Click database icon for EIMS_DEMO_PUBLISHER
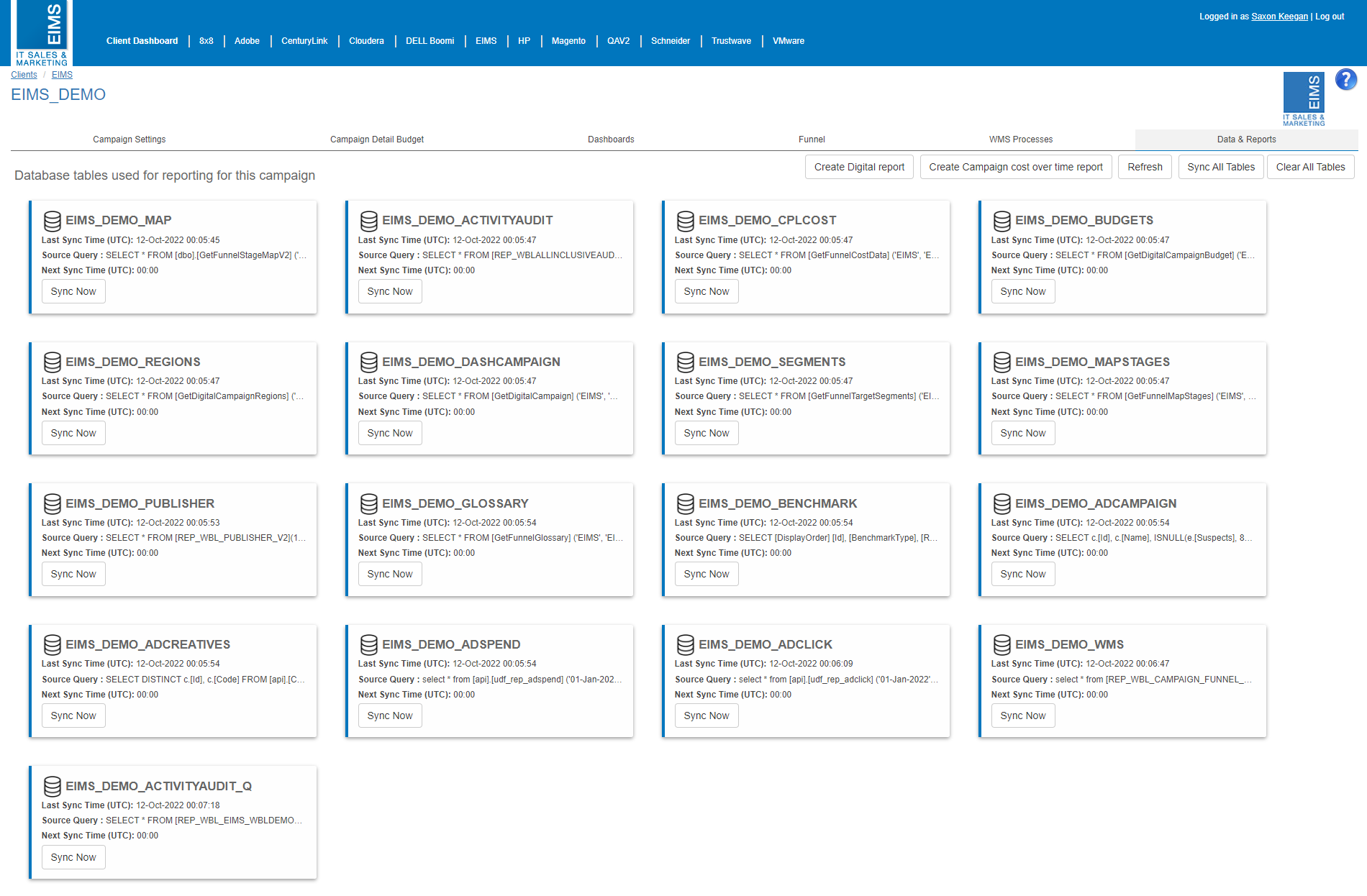 click(52, 504)
